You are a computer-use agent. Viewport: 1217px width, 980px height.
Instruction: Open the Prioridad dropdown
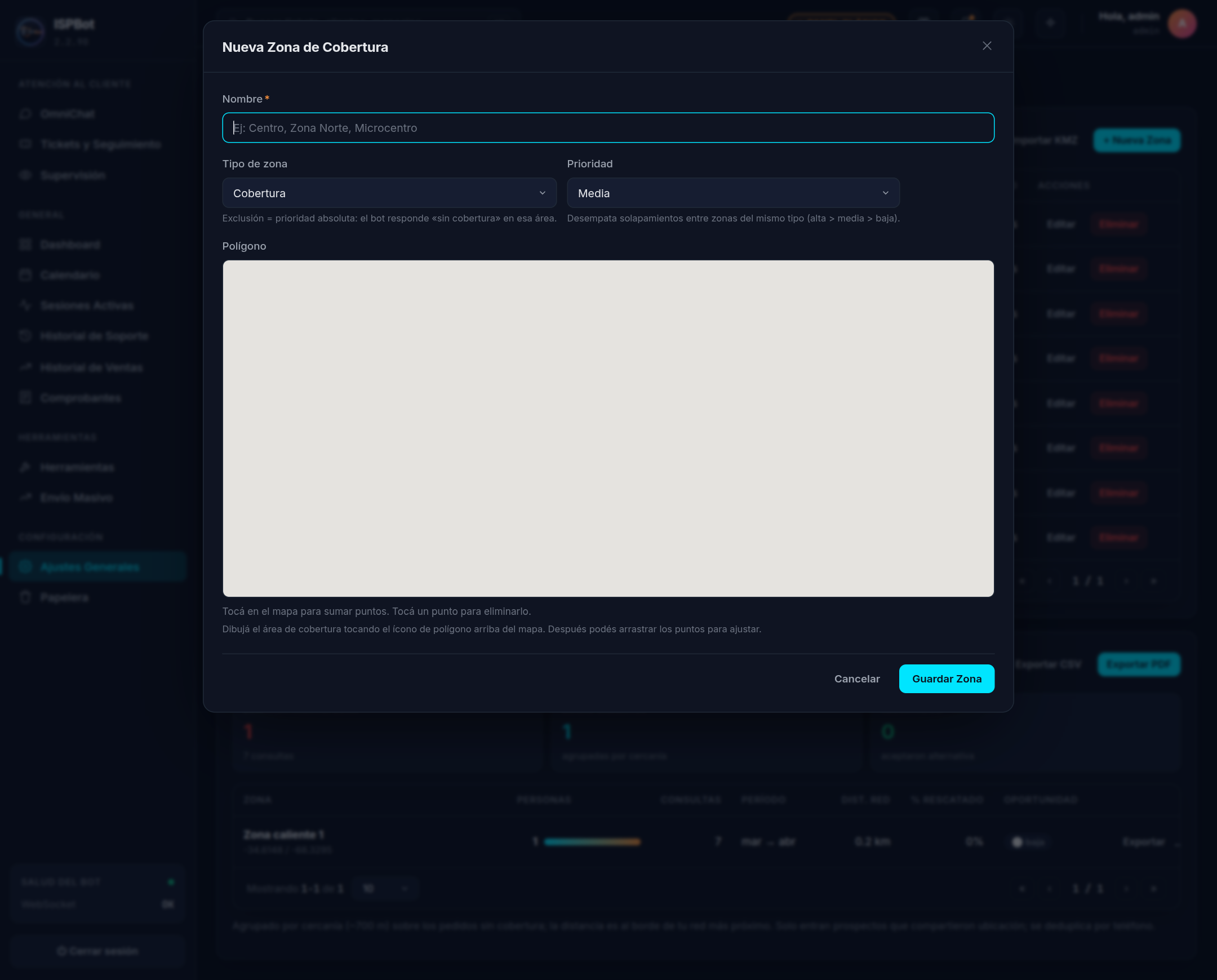(732, 193)
